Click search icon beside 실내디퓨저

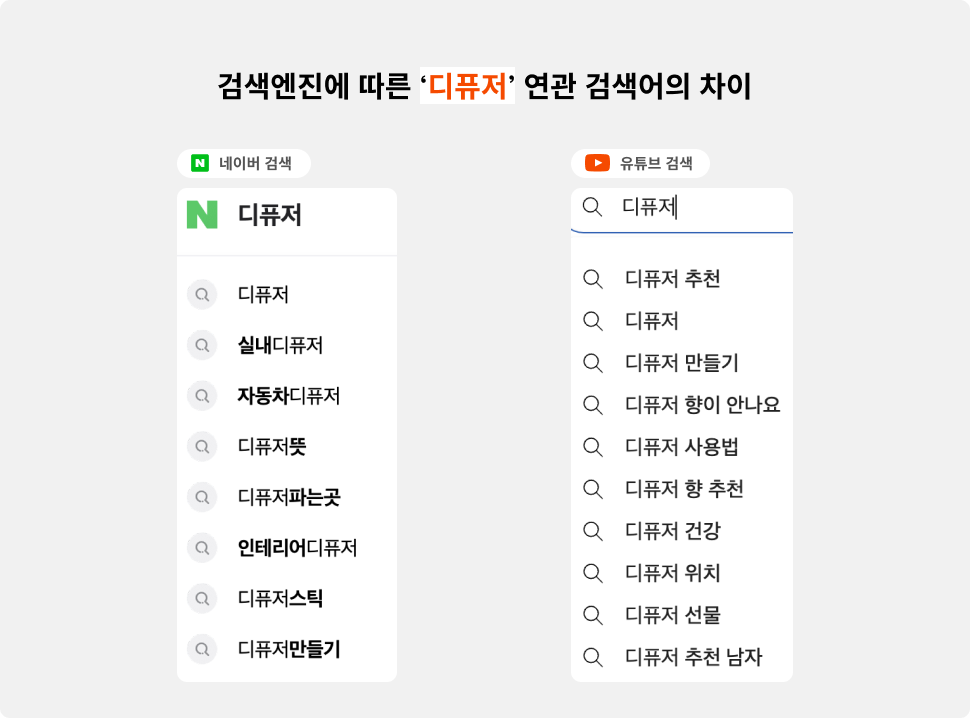click(x=202, y=345)
